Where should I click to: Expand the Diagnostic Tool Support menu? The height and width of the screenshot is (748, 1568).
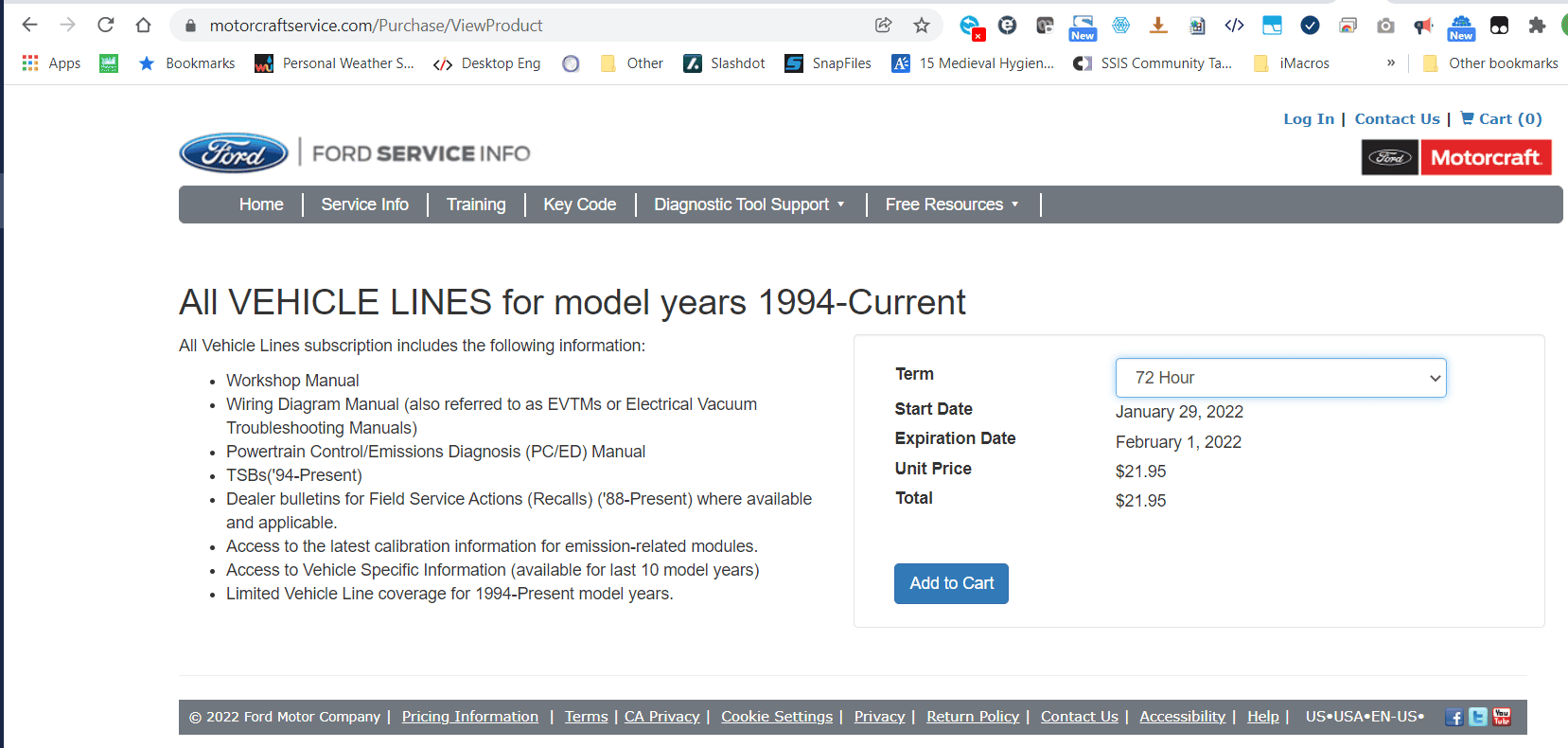(x=749, y=205)
